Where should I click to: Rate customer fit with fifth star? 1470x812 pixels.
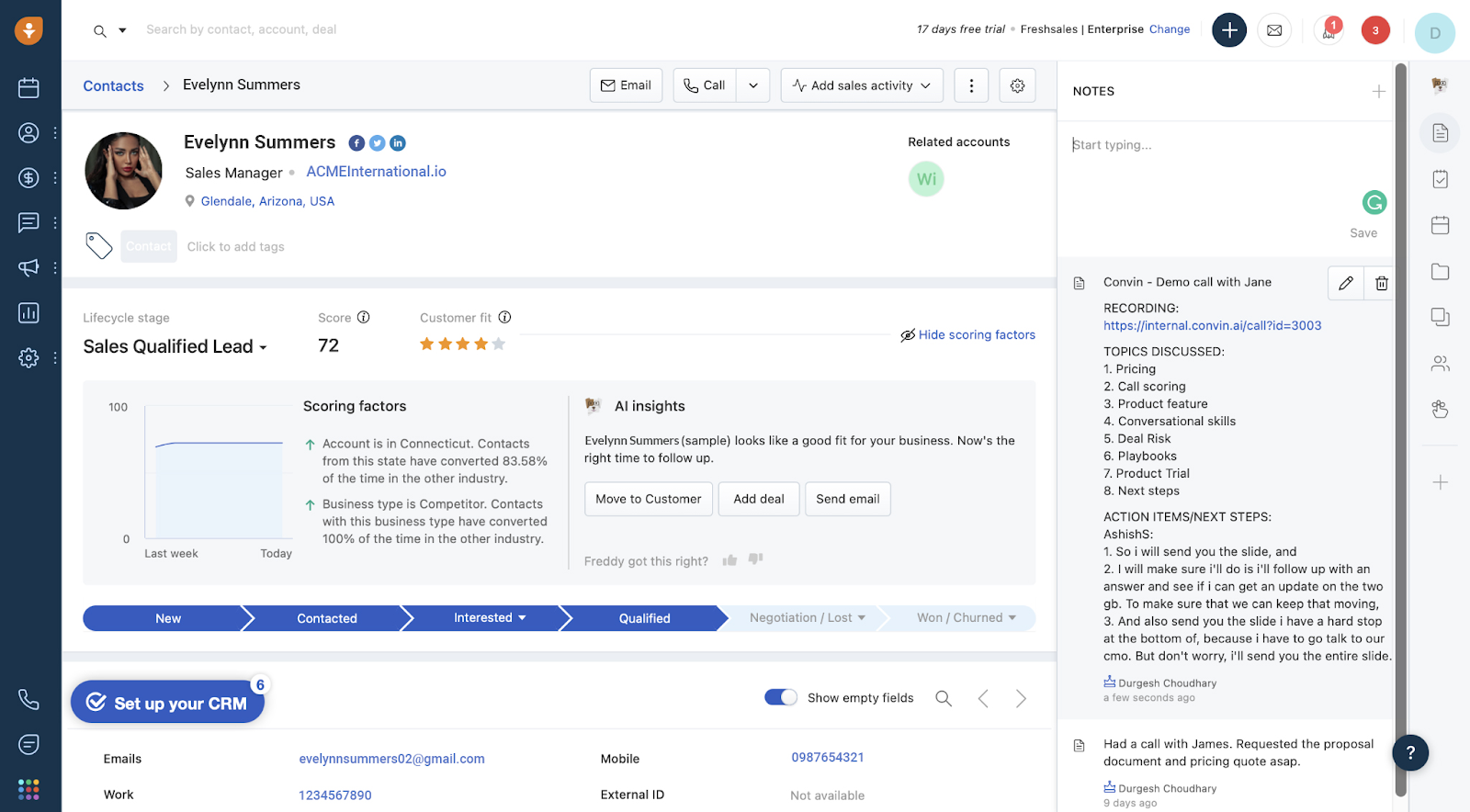[499, 344]
